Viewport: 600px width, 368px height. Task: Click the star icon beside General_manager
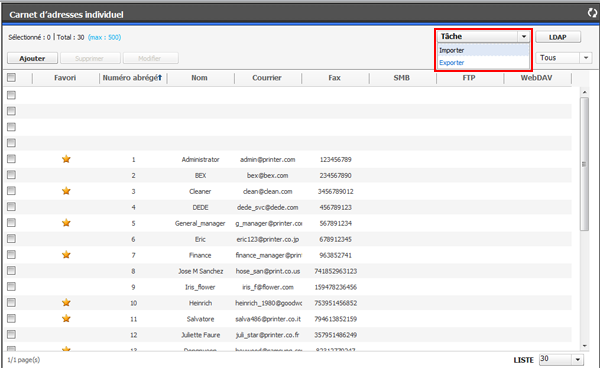coord(66,223)
